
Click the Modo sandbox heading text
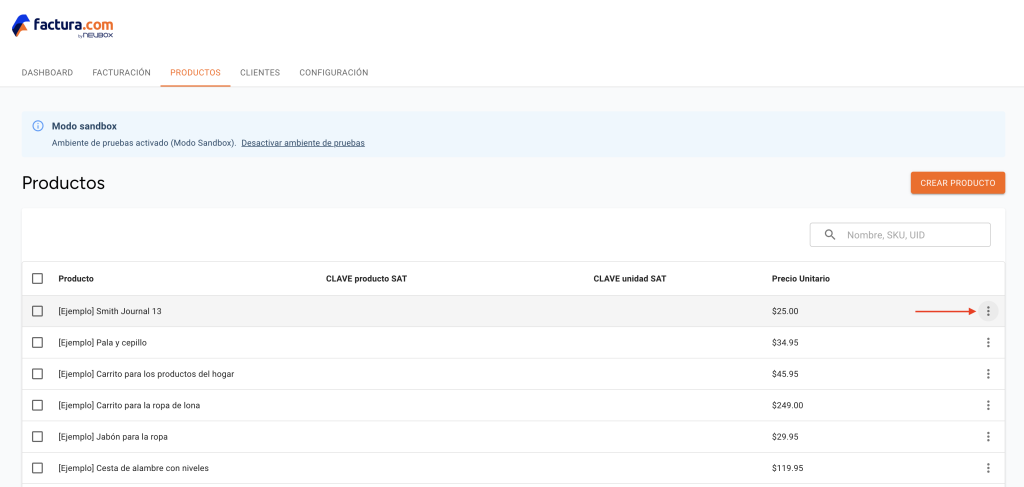(x=84, y=126)
